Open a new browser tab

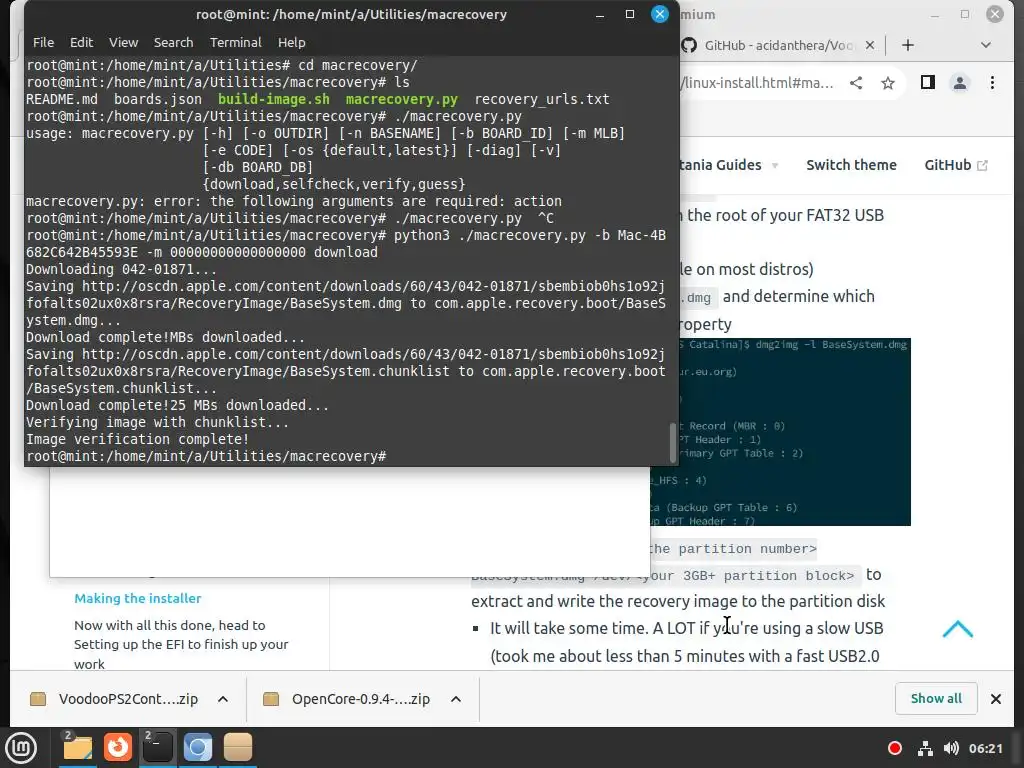point(908,45)
